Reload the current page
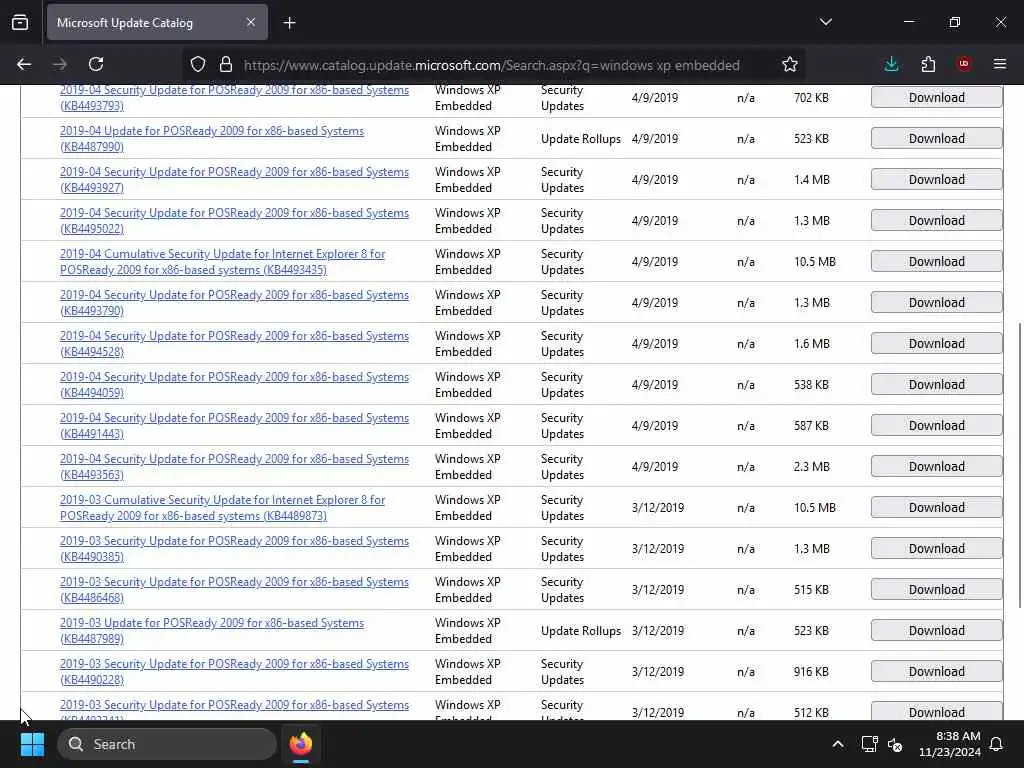The image size is (1024, 768). (96, 64)
